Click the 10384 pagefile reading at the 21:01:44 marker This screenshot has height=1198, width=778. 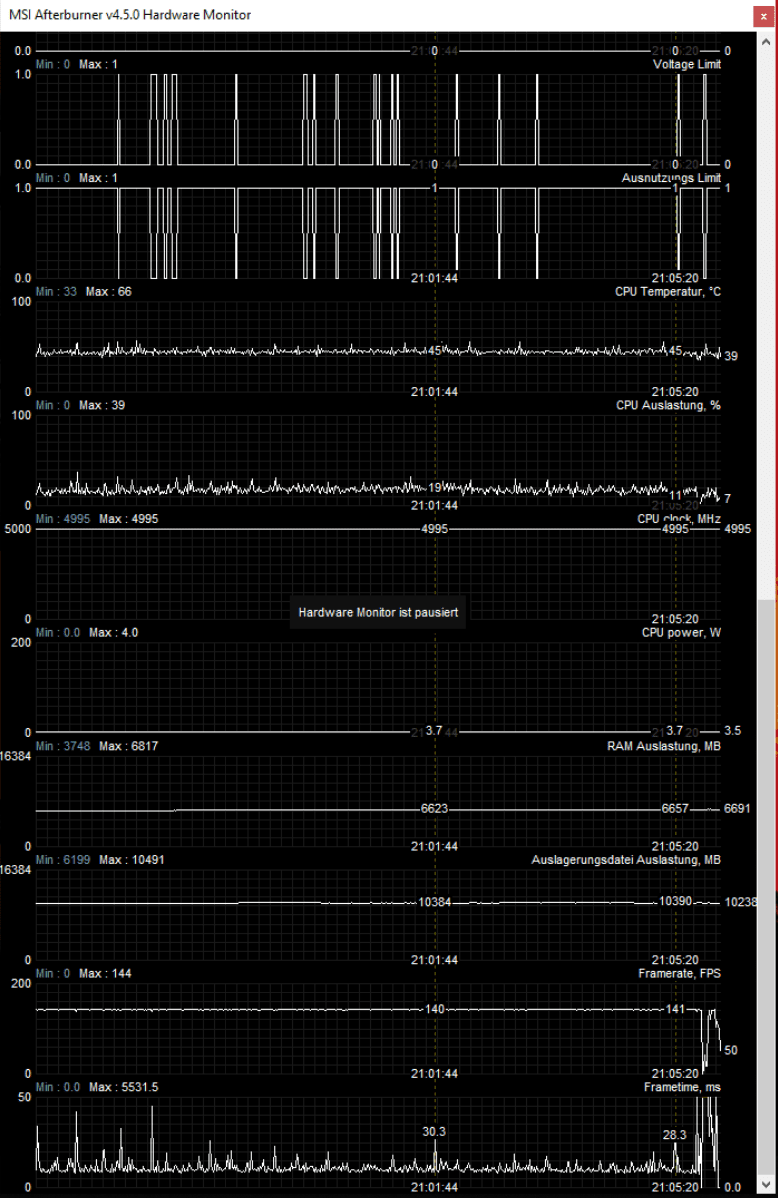pyautogui.click(x=434, y=902)
